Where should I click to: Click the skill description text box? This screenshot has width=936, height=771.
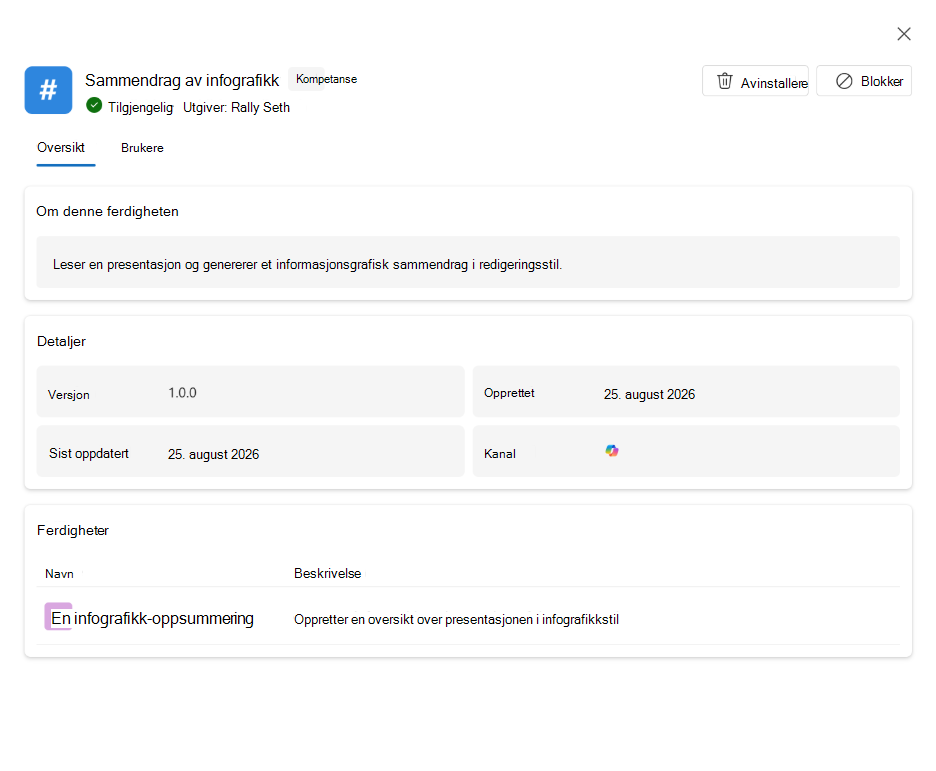(468, 263)
